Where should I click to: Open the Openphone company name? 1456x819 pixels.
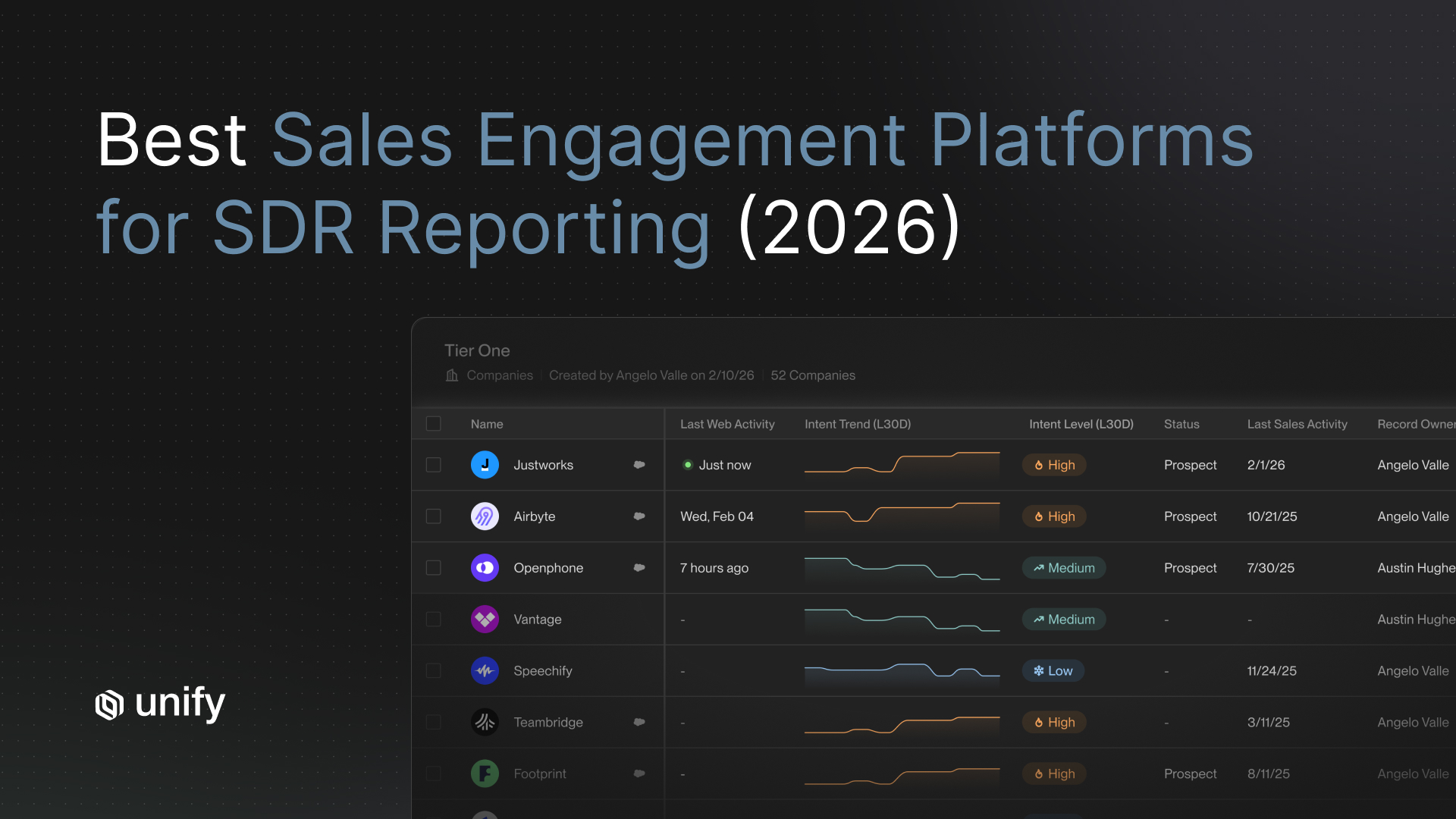click(548, 568)
